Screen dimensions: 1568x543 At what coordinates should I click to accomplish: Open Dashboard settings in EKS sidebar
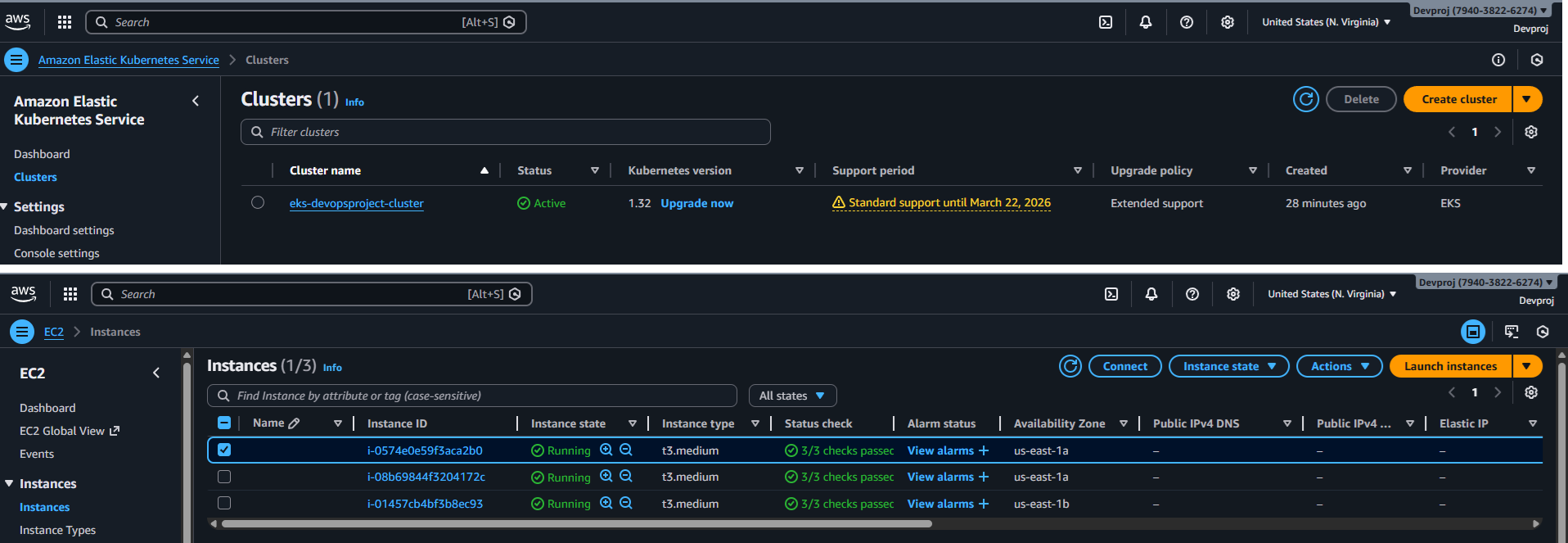[x=64, y=230]
